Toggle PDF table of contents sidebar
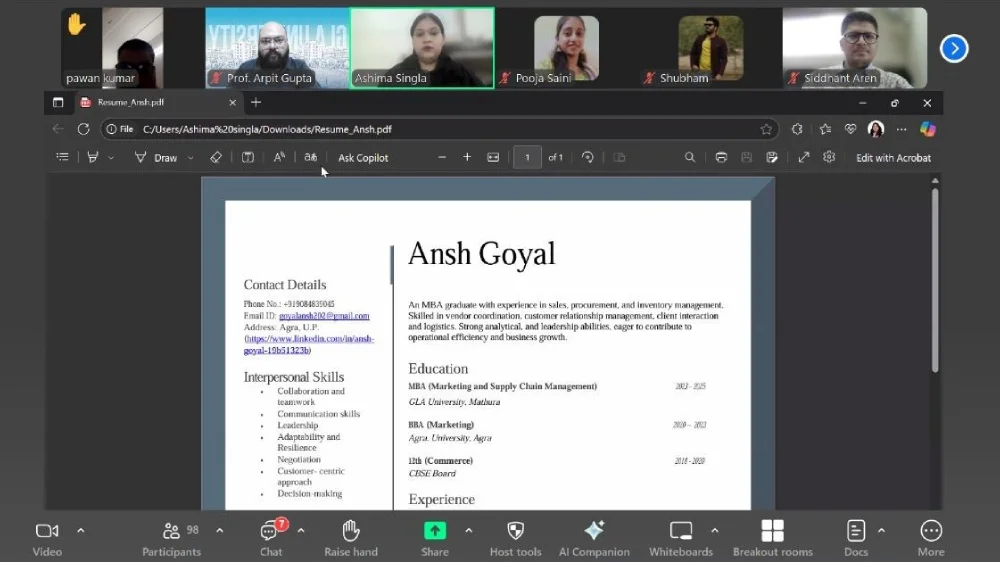 click(63, 157)
